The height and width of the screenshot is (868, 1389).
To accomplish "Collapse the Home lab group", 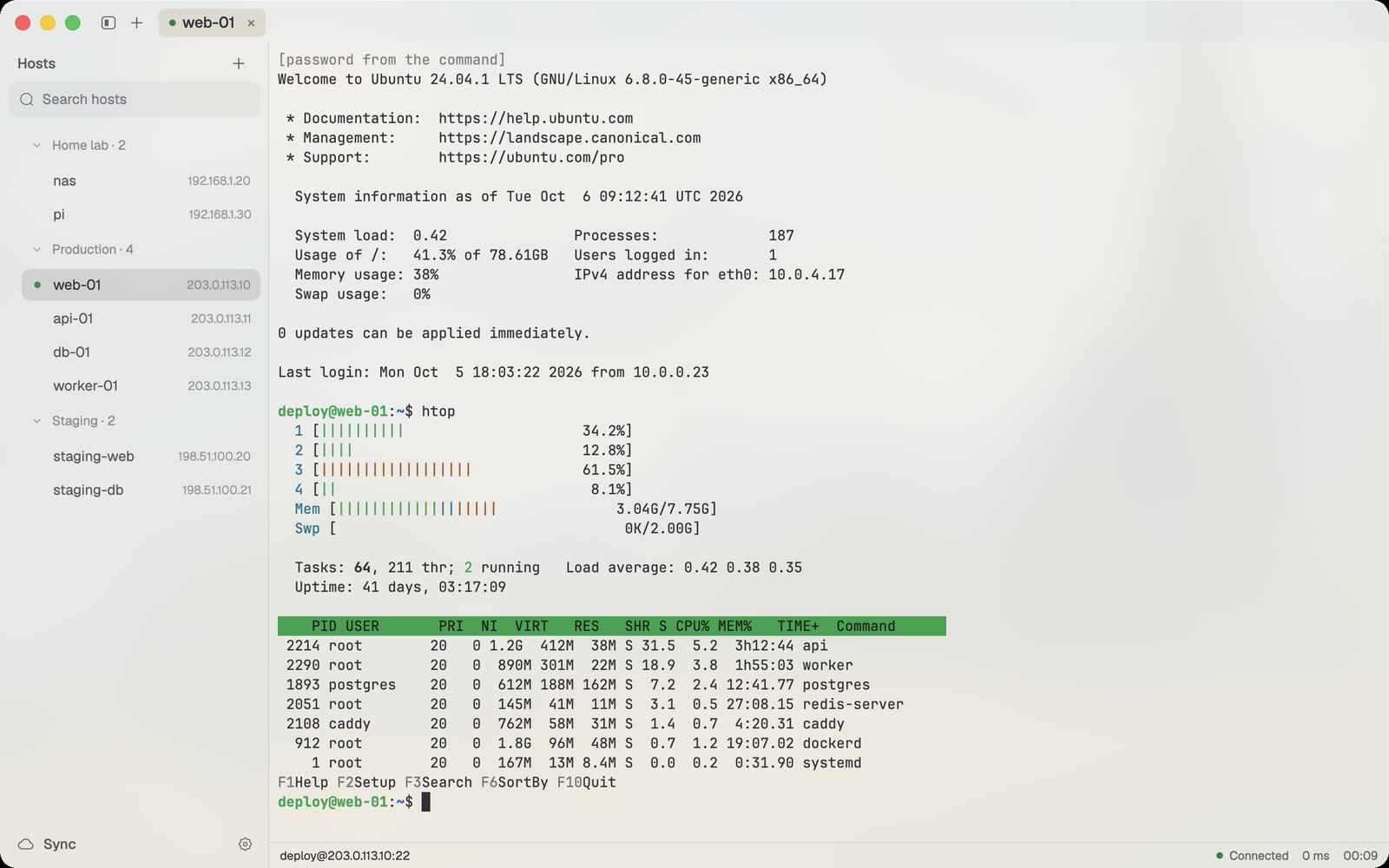I will coord(36,145).
